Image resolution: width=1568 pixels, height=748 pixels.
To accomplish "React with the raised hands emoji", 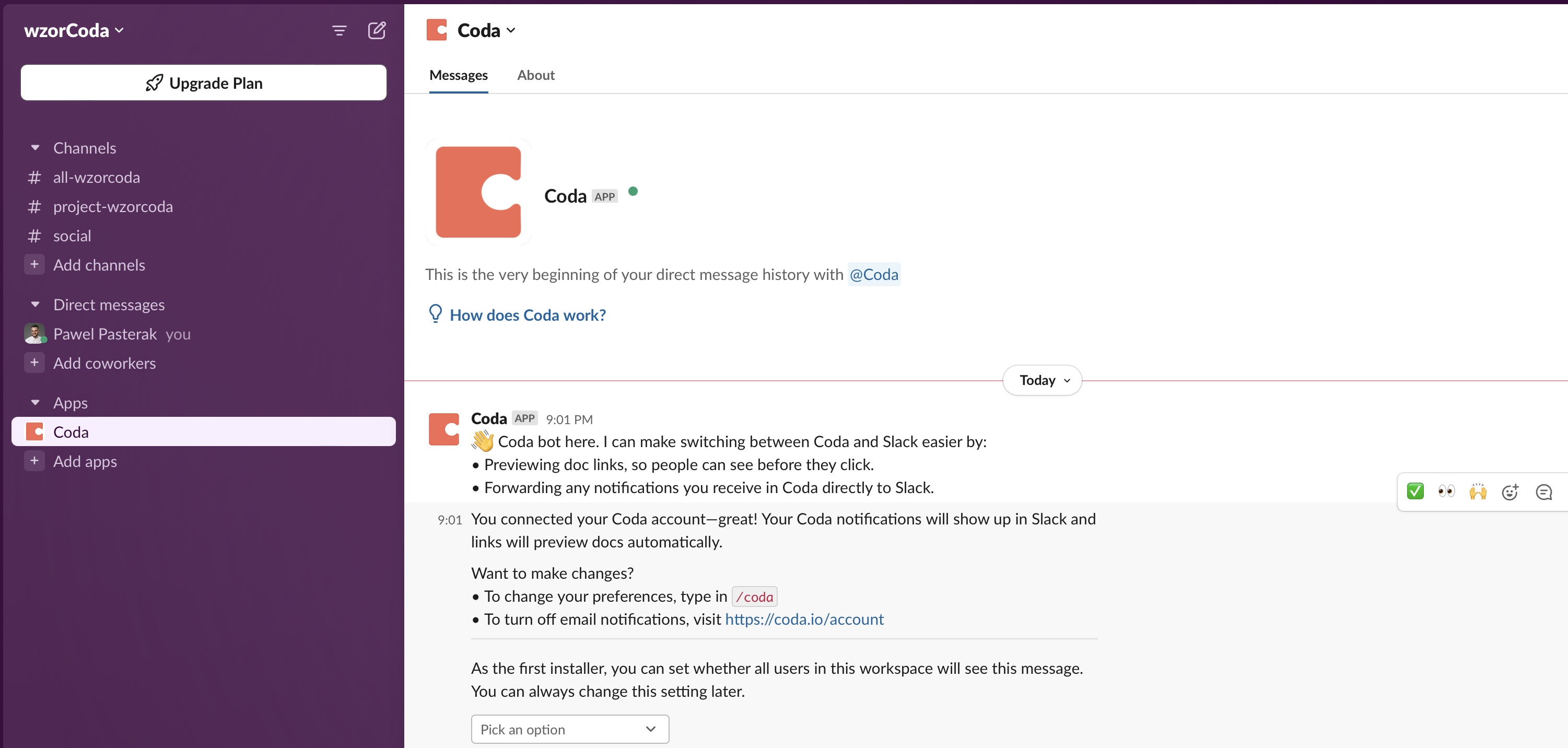I will (x=1478, y=491).
